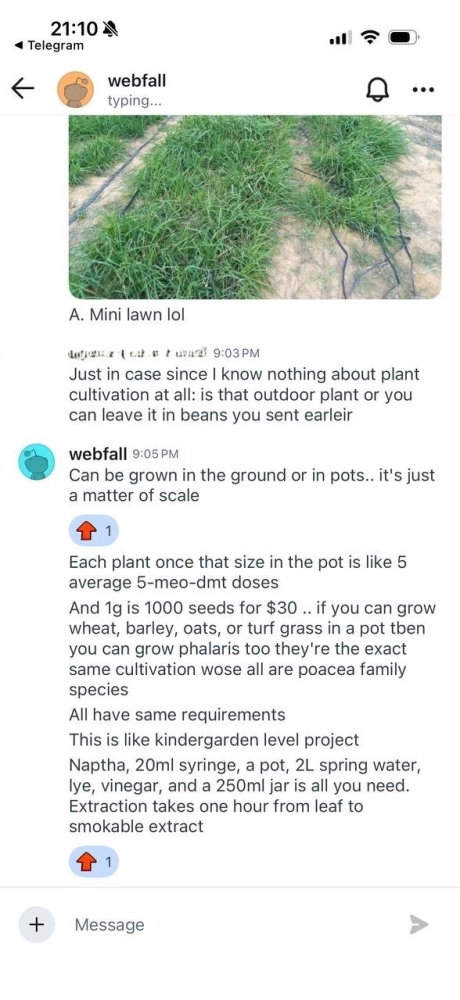Tap the back arrow in chat header

[x=23, y=89]
